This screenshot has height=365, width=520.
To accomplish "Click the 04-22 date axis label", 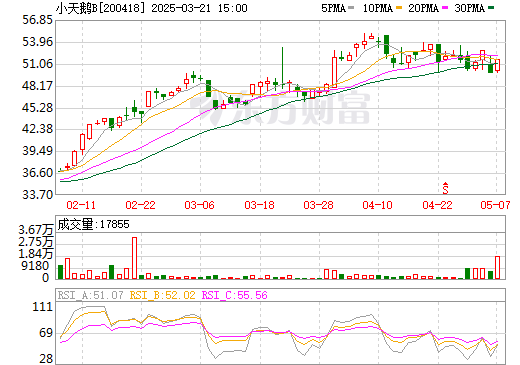I will [x=437, y=205].
